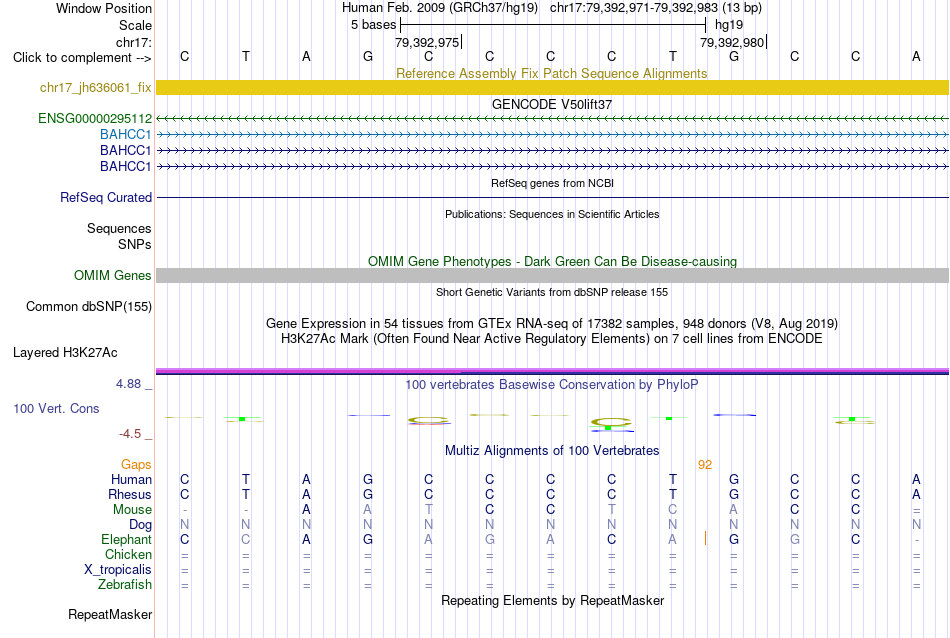
Task: Click the 79,392,975 position marker
Action: (428, 42)
